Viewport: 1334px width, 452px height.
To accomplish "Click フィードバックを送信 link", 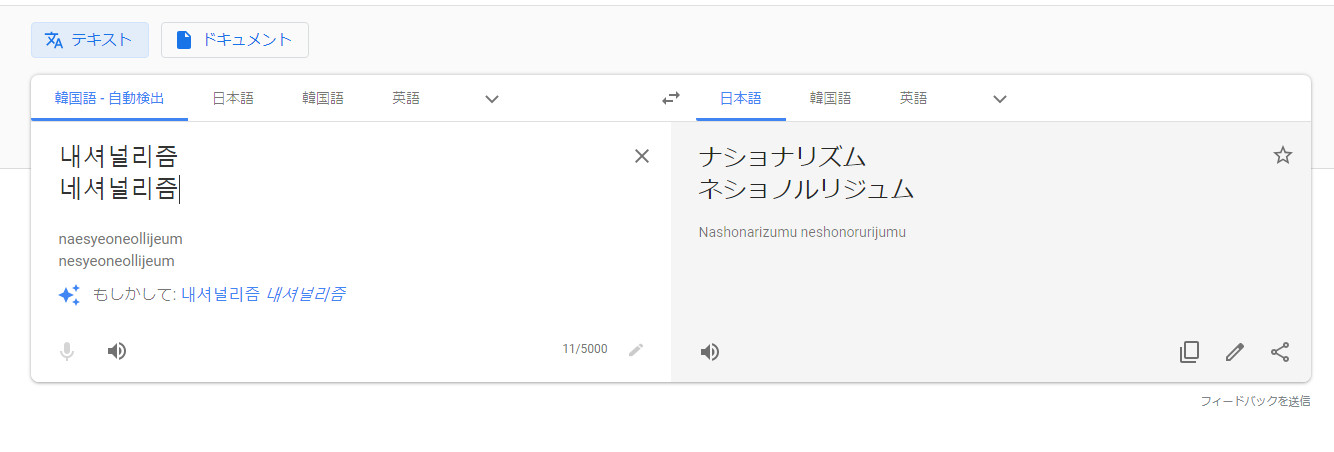I will tap(1255, 401).
